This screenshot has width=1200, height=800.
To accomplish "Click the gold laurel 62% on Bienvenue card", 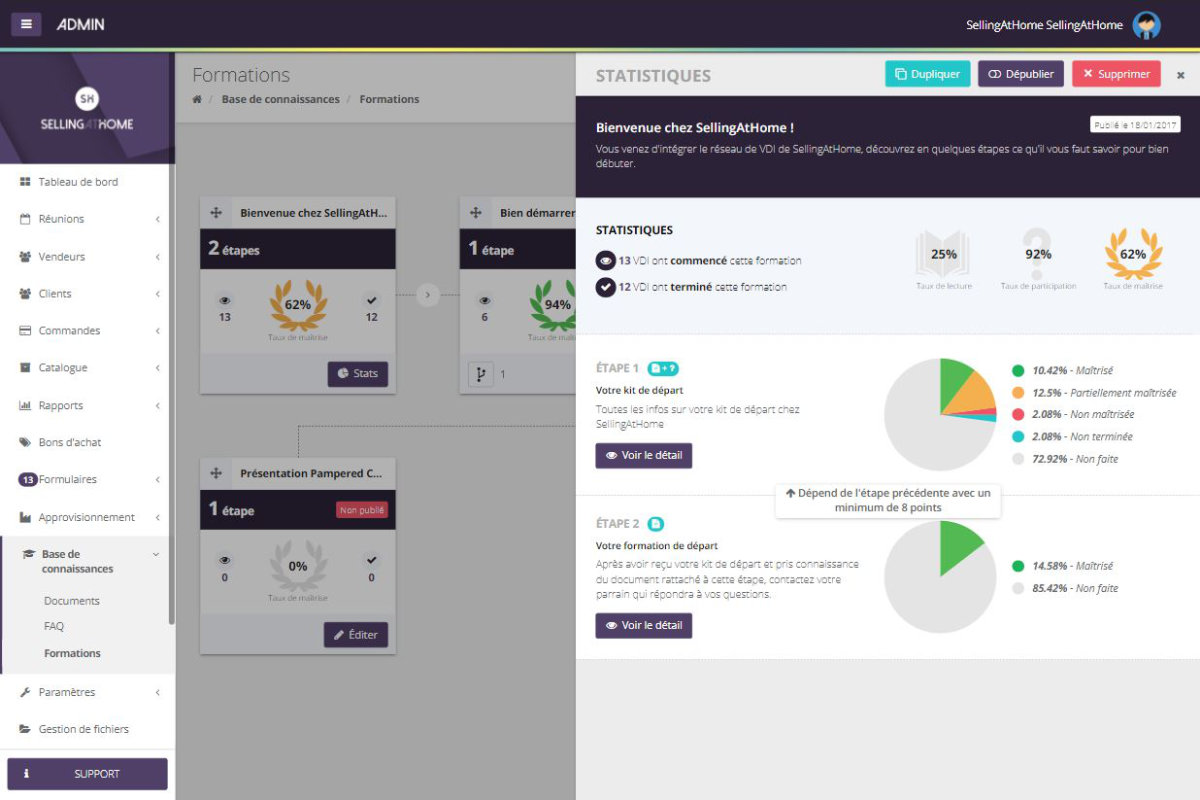I will (298, 306).
